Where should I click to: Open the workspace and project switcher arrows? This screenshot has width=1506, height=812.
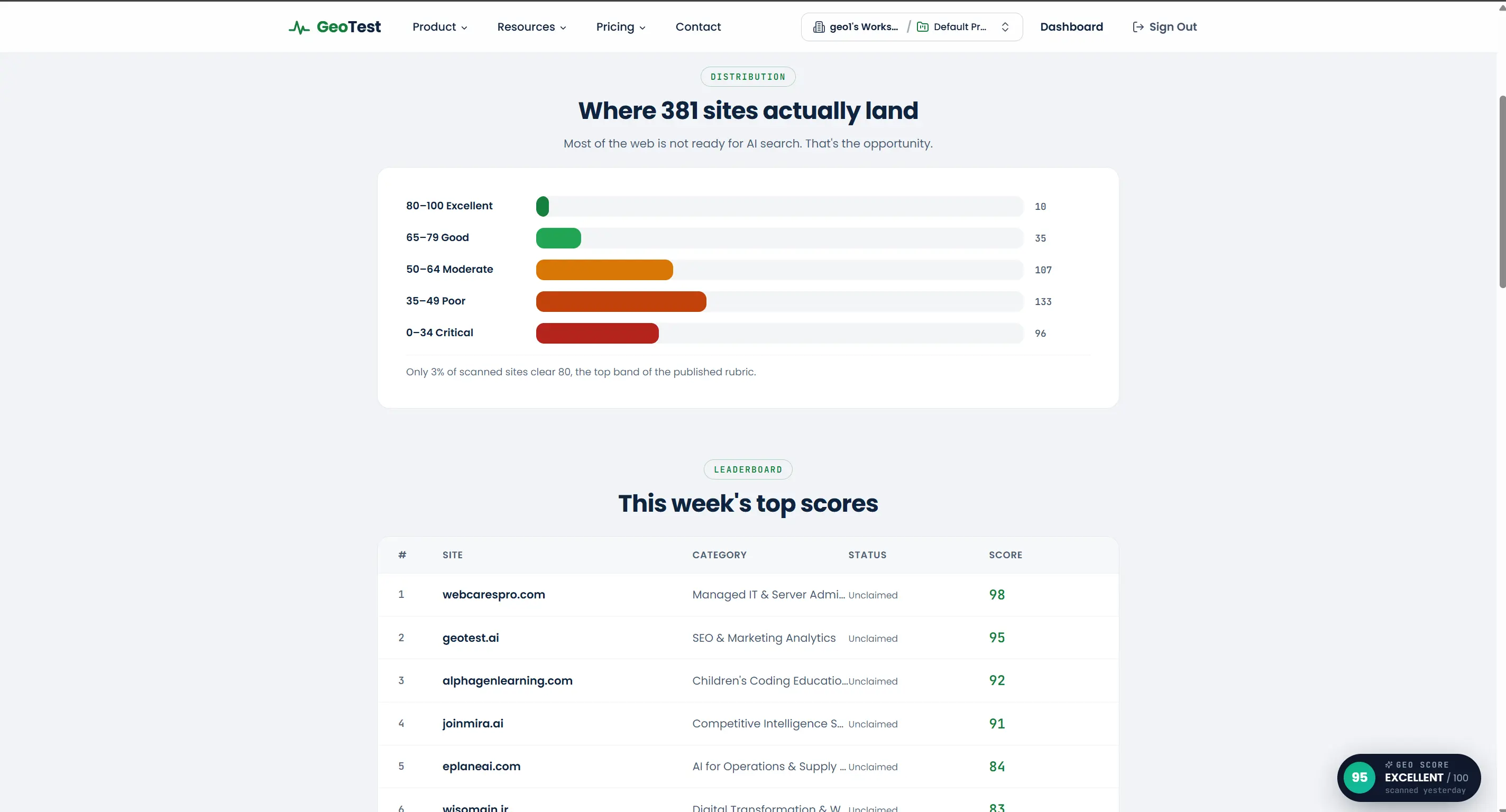point(1005,27)
